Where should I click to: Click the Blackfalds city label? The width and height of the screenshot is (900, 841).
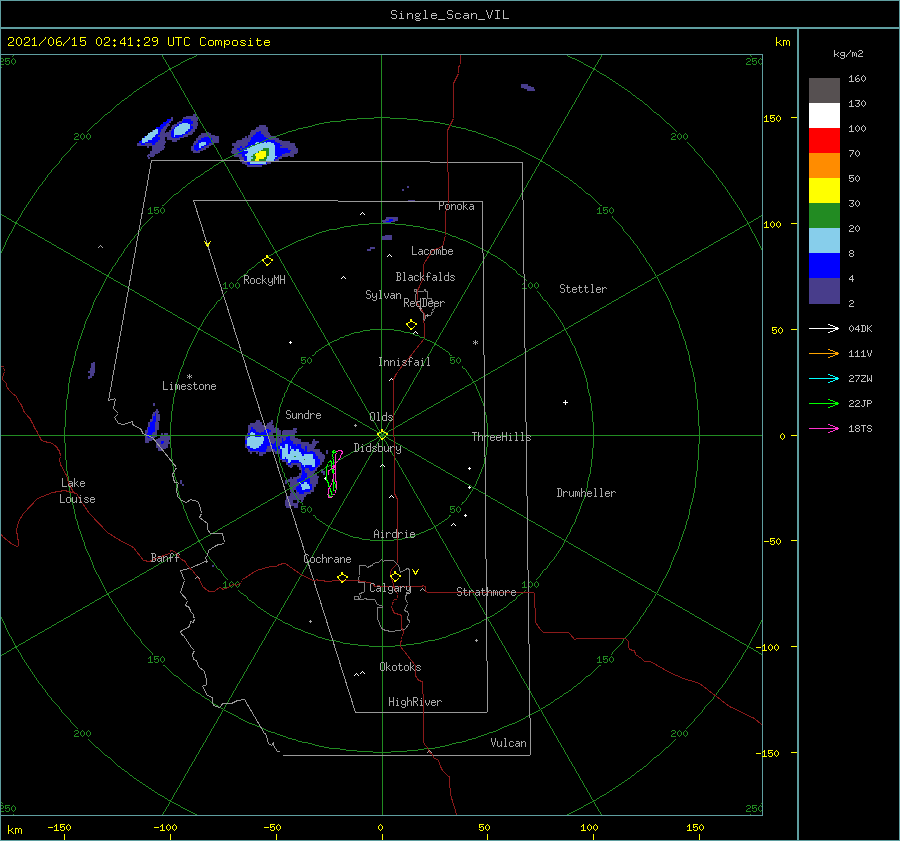[x=425, y=277]
